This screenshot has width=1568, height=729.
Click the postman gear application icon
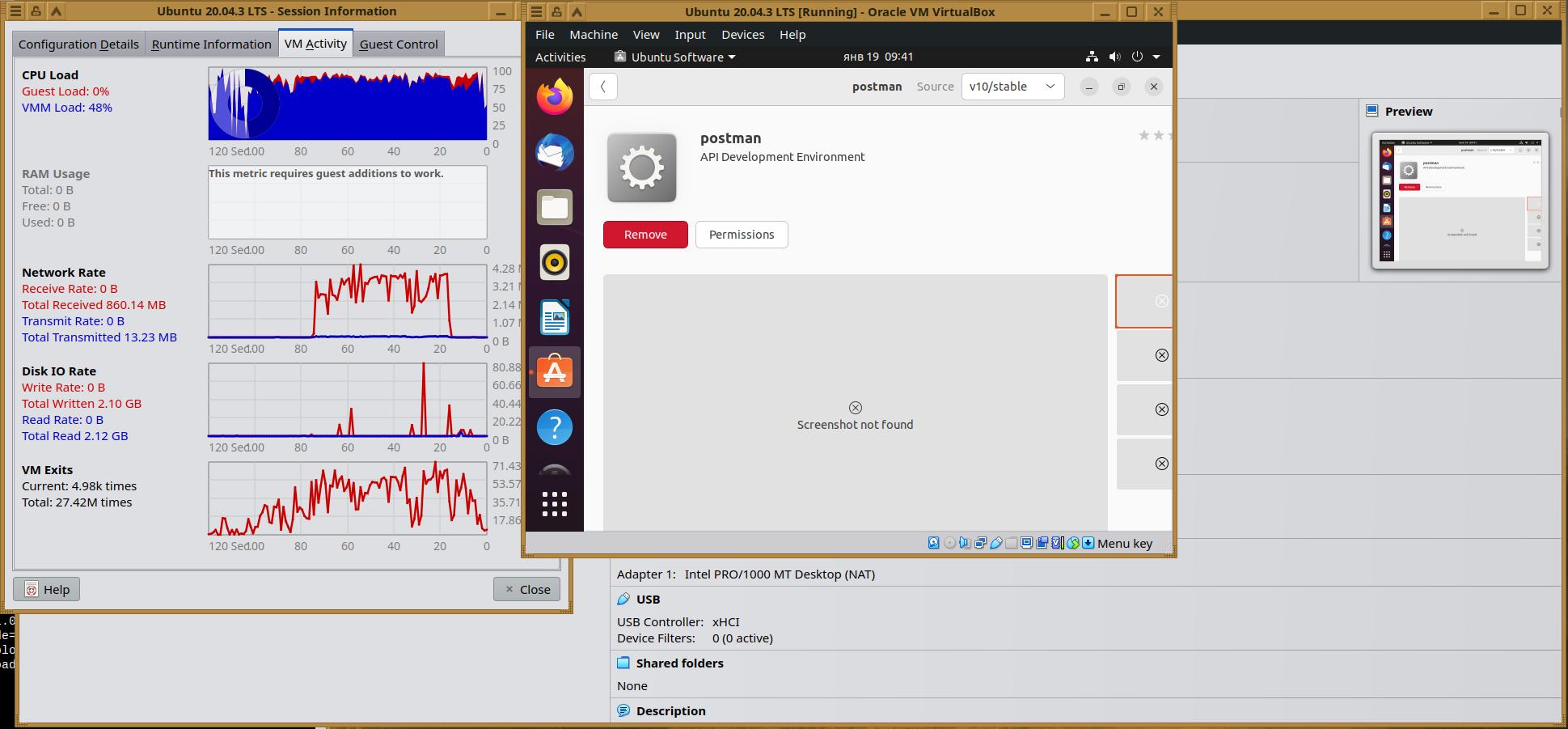[642, 167]
